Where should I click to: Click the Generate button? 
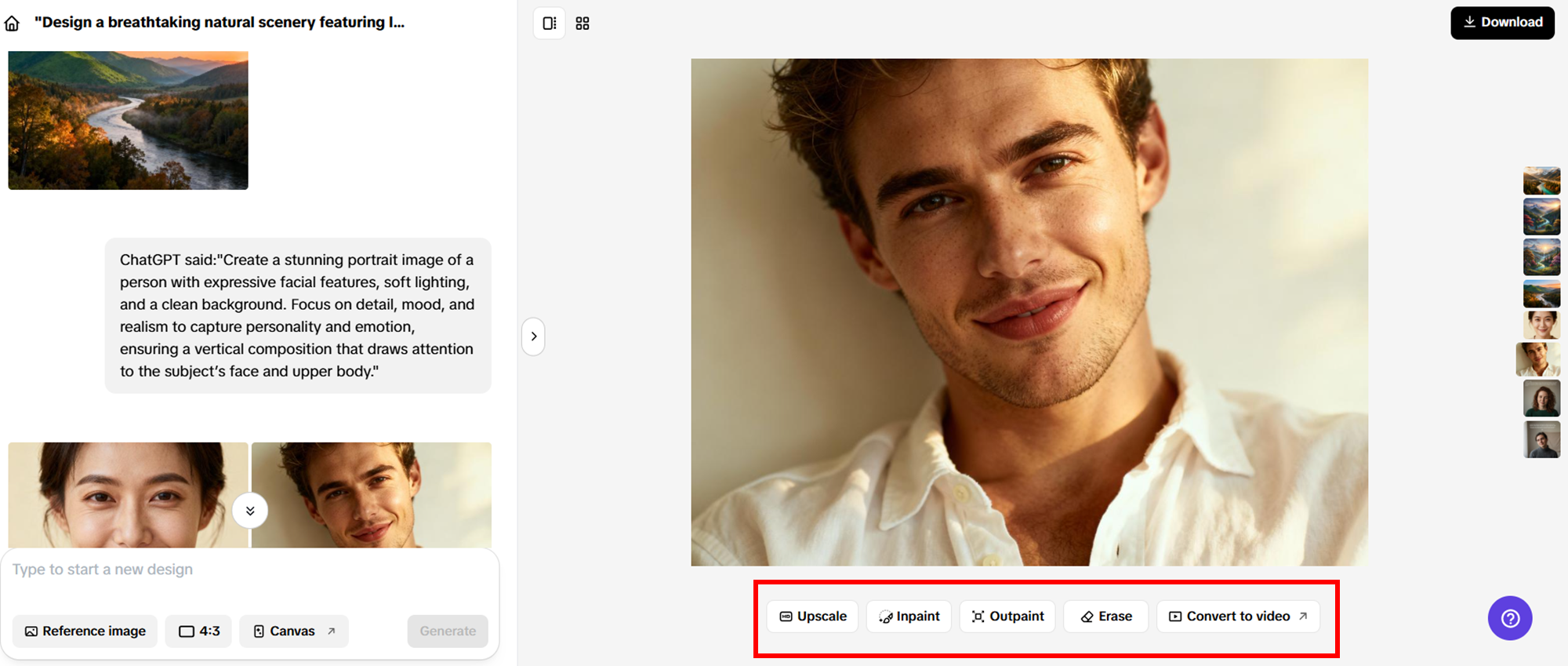[448, 631]
